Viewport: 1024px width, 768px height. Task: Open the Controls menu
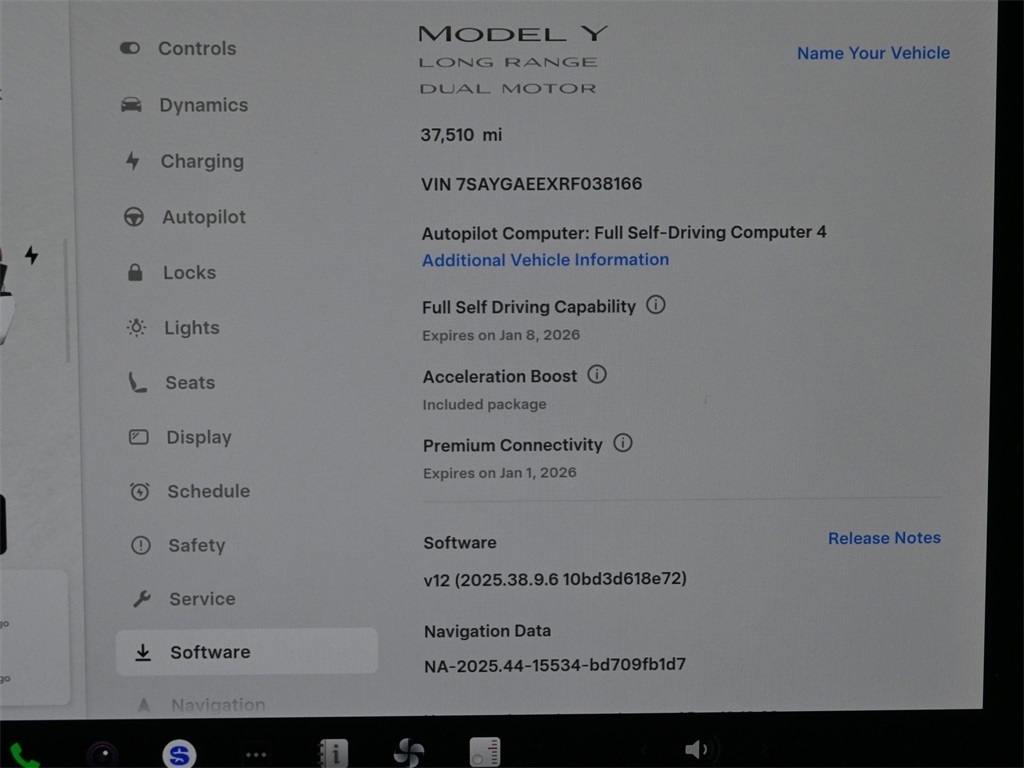pos(196,48)
